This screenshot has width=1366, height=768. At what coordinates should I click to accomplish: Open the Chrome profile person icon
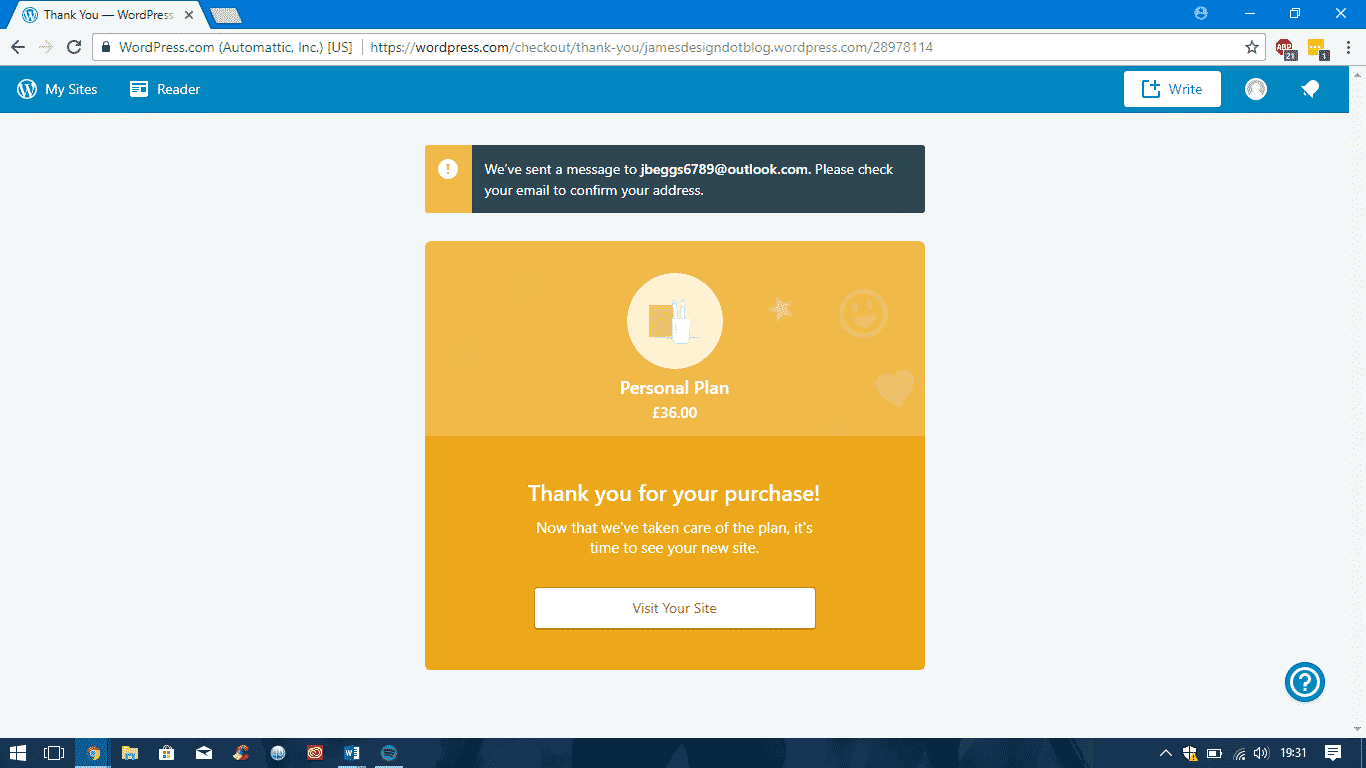pos(1201,13)
